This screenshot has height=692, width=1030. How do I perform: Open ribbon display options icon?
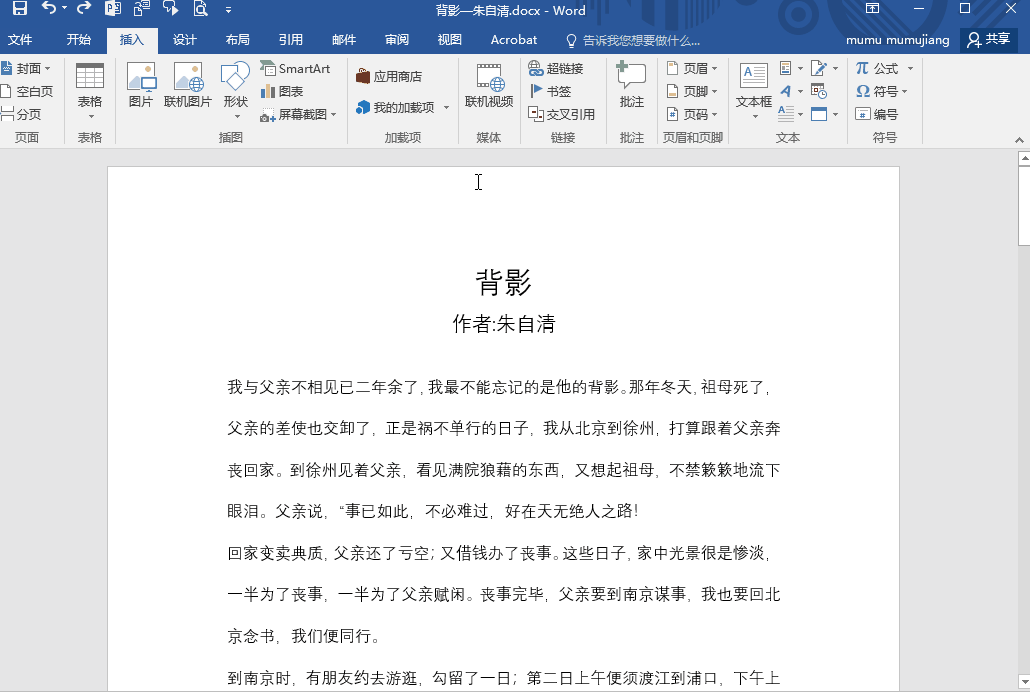[x=872, y=9]
